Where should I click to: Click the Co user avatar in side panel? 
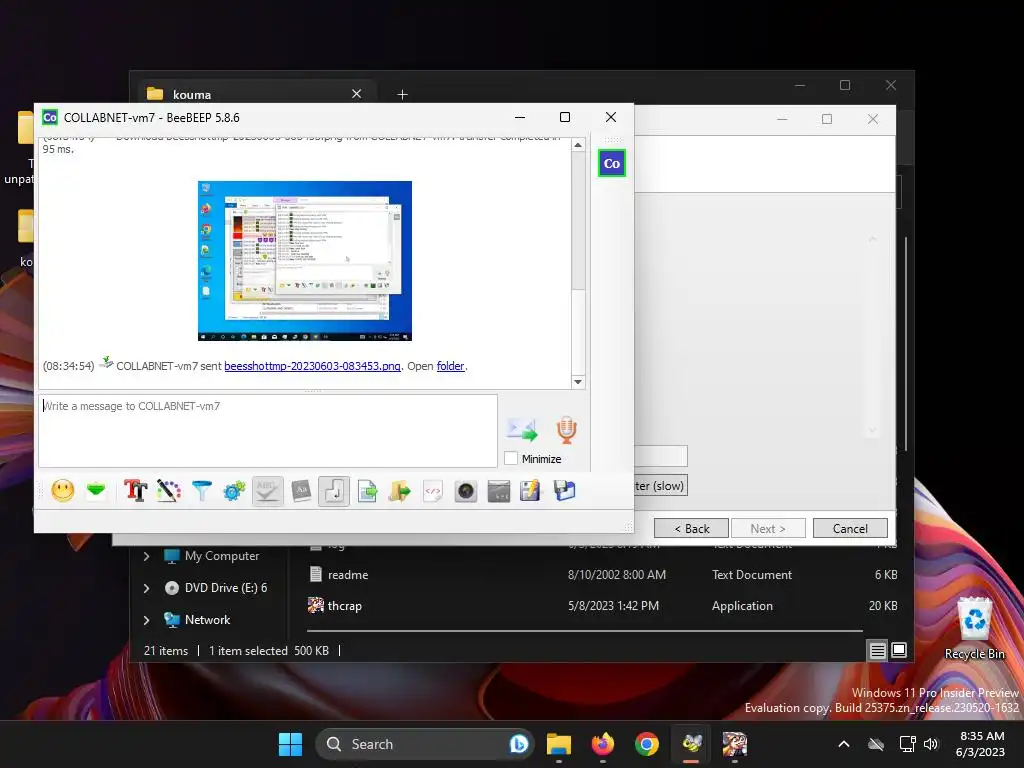pyautogui.click(x=612, y=163)
